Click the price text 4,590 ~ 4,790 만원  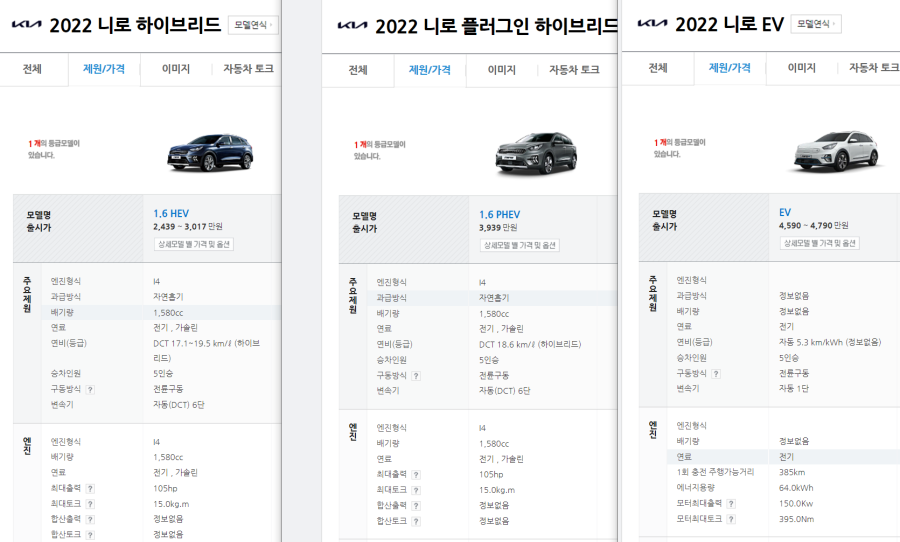[813, 226]
